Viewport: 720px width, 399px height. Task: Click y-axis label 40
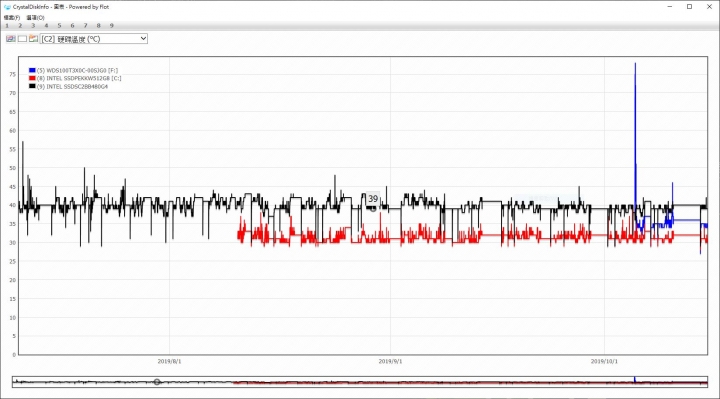coord(13,205)
